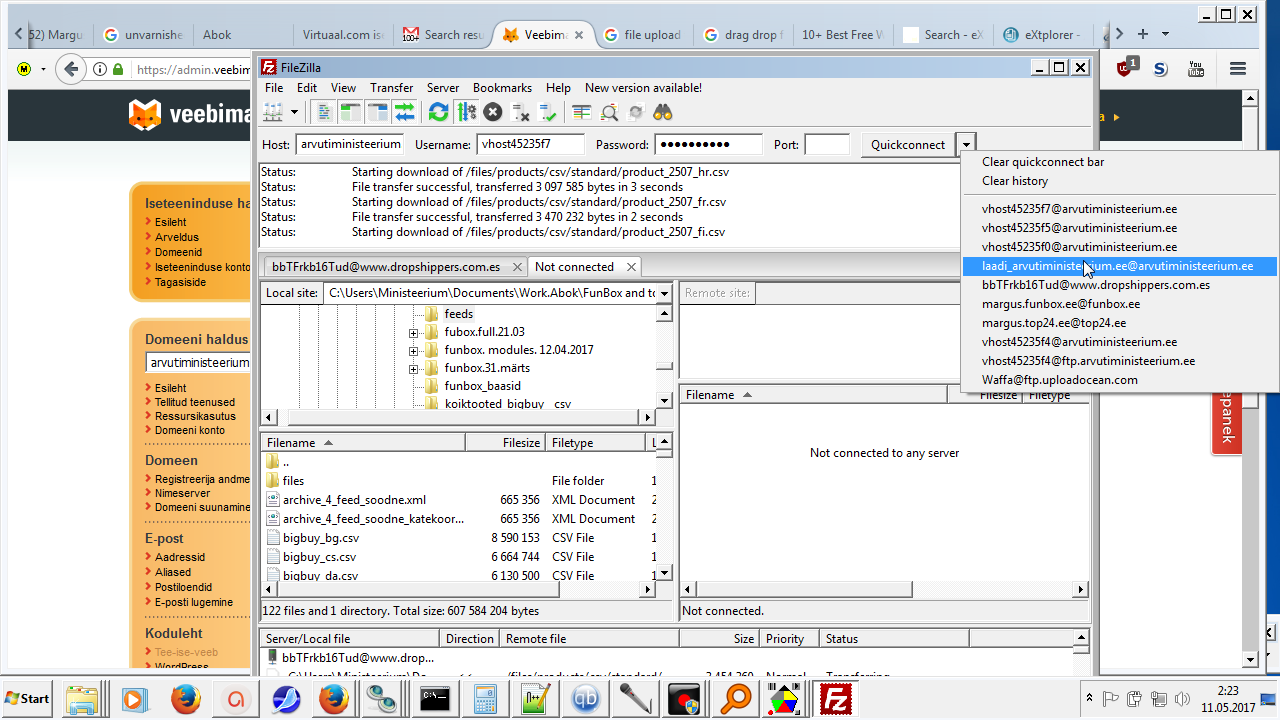Expand the funbox.31.märts tree node

pos(413,369)
